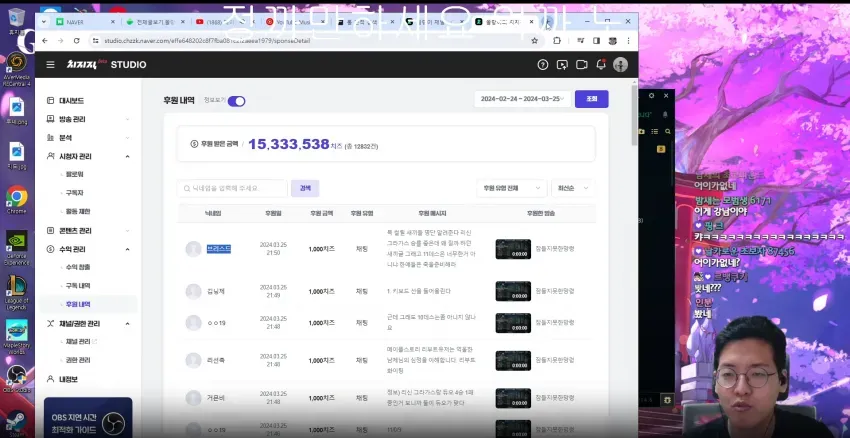Open 구독자 in the sidebar
The height and width of the screenshot is (438, 850).
(75, 193)
